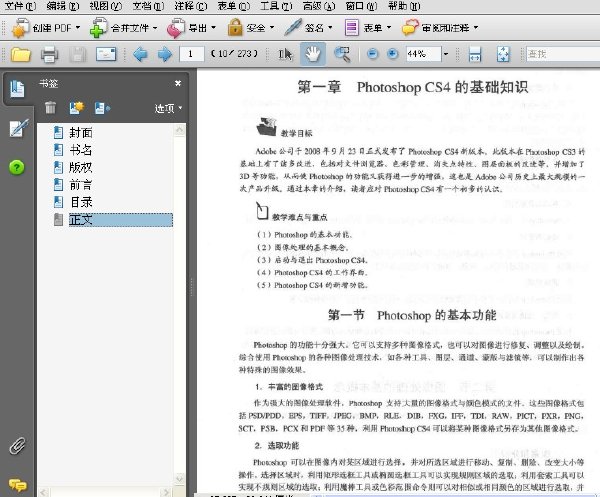The height and width of the screenshot is (497, 600).
Task: Click the Fit Width scrolling icon
Action: pyautogui.click(x=475, y=54)
